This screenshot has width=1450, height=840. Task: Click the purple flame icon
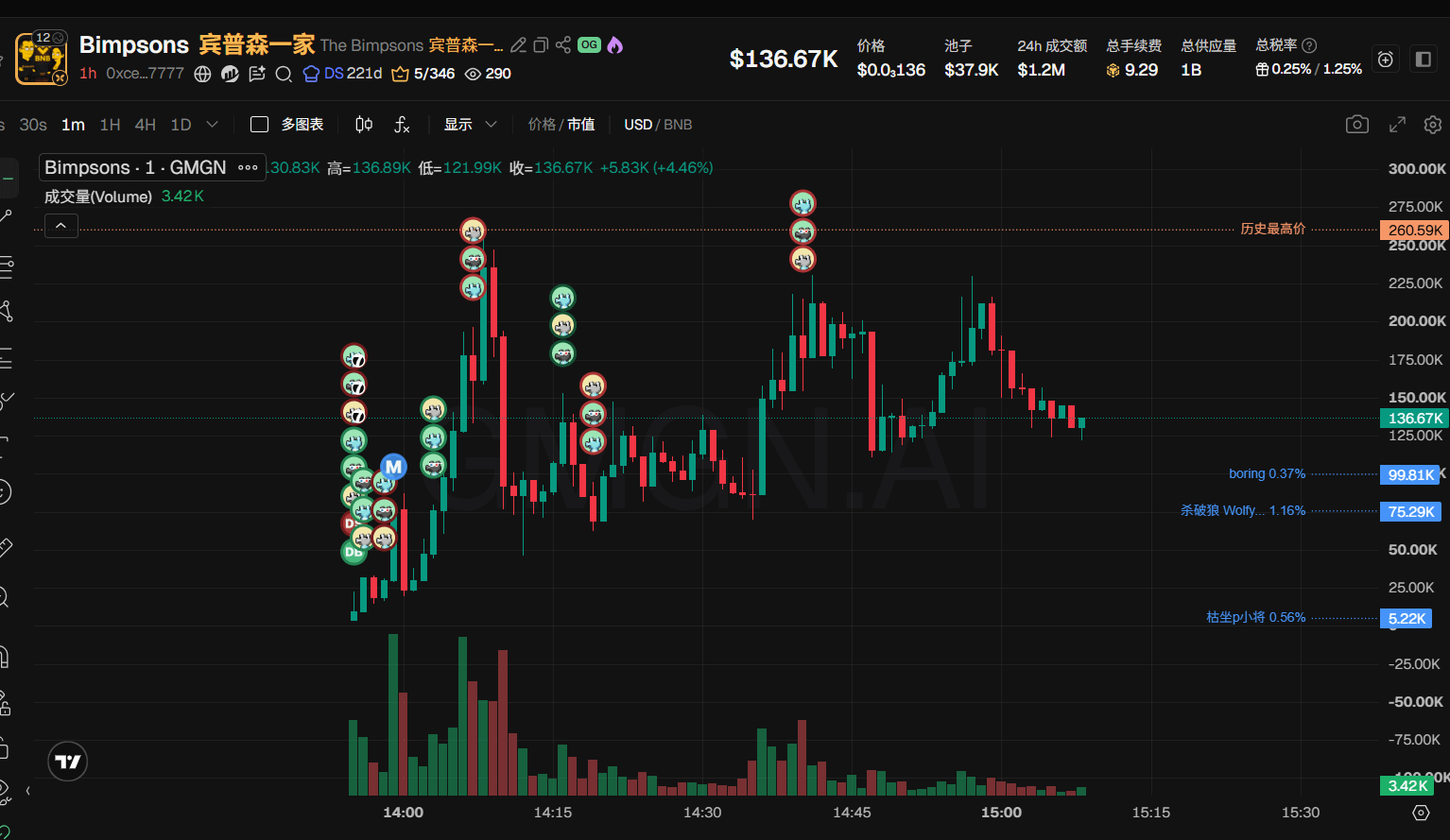(615, 45)
